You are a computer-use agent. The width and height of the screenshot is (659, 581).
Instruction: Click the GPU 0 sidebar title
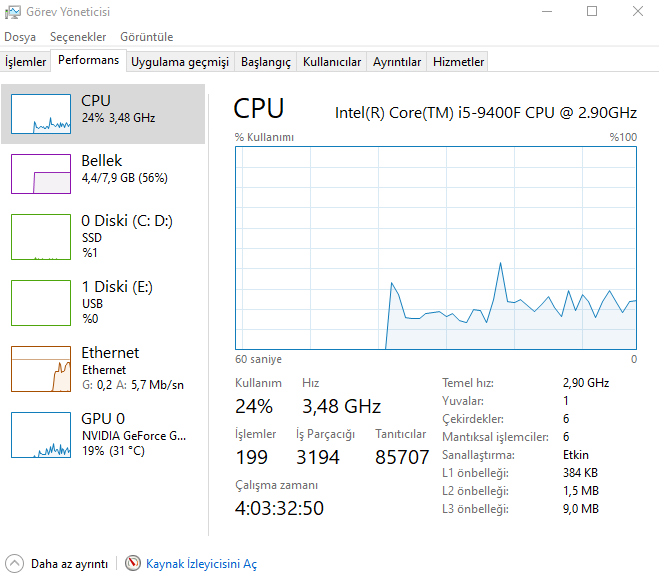pyautogui.click(x=103, y=419)
